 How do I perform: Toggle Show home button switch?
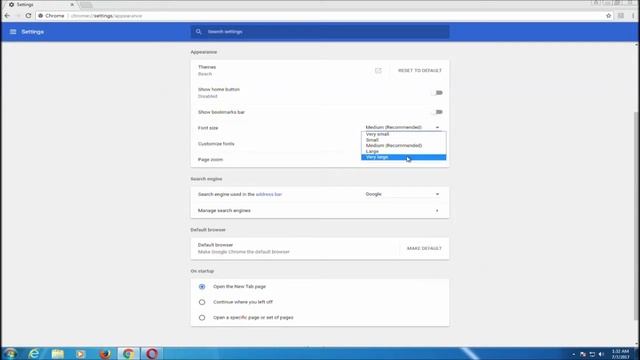438,93
